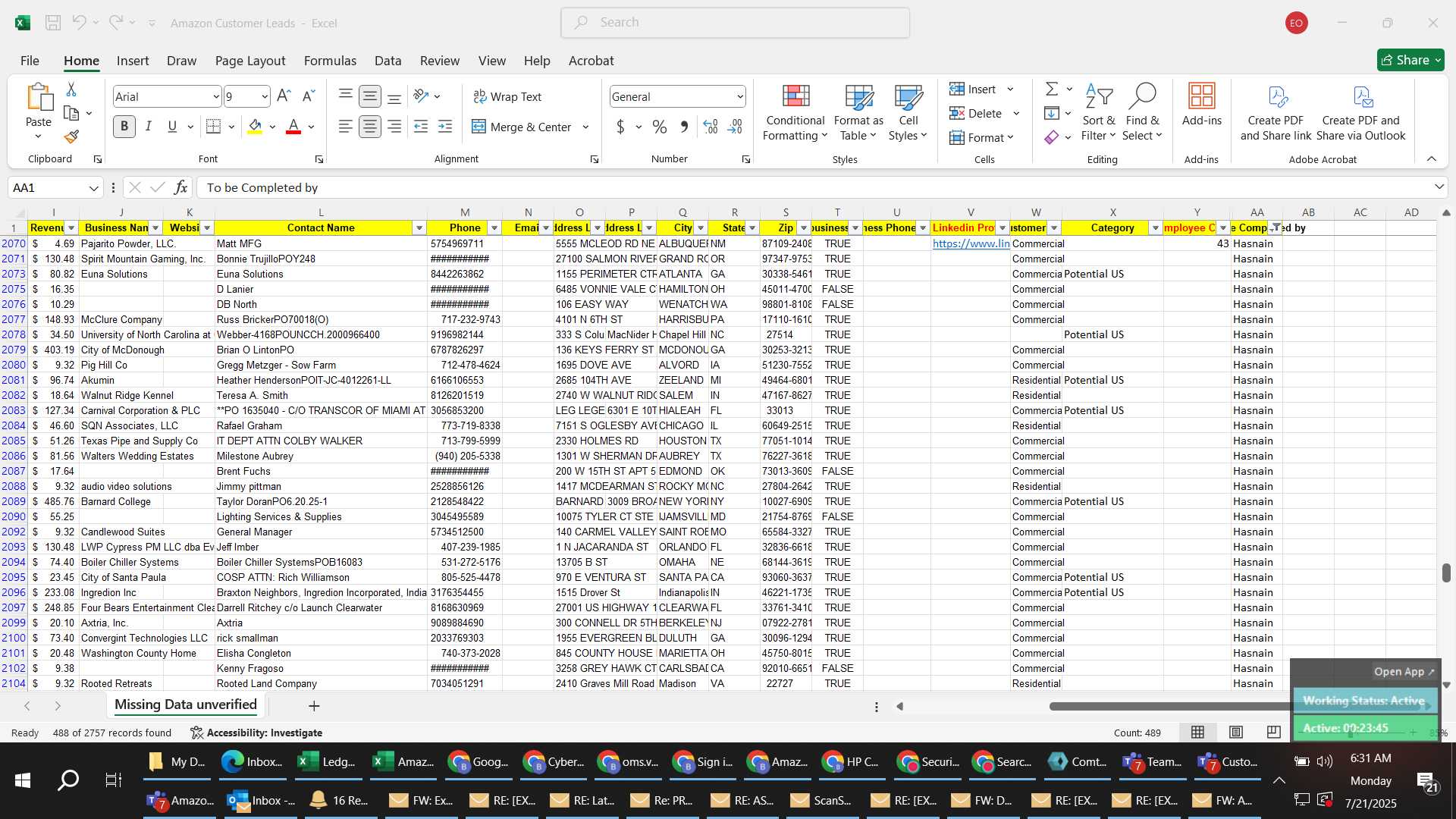Click the vertical scrollbar thumb
The height and width of the screenshot is (819, 1456).
[1446, 573]
